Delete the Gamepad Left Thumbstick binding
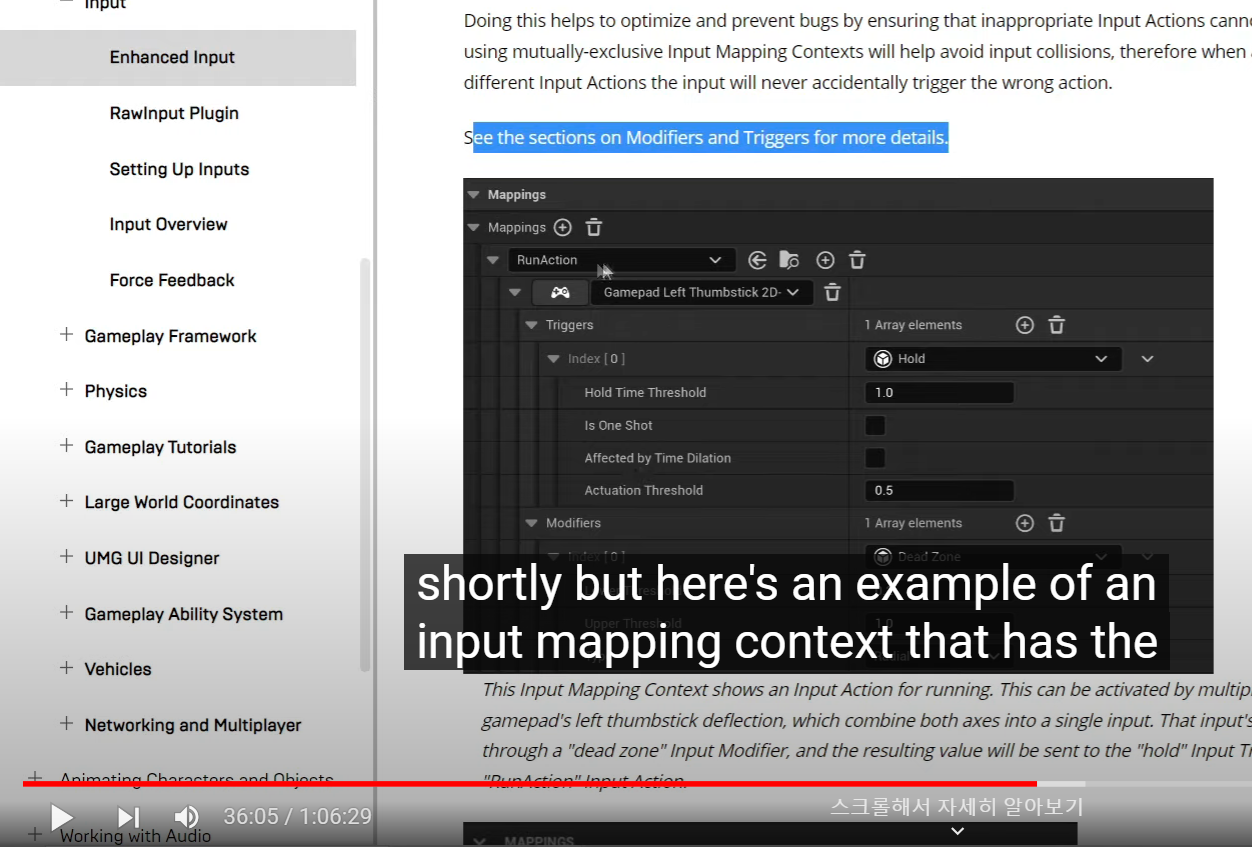The height and width of the screenshot is (847, 1252). (x=832, y=292)
